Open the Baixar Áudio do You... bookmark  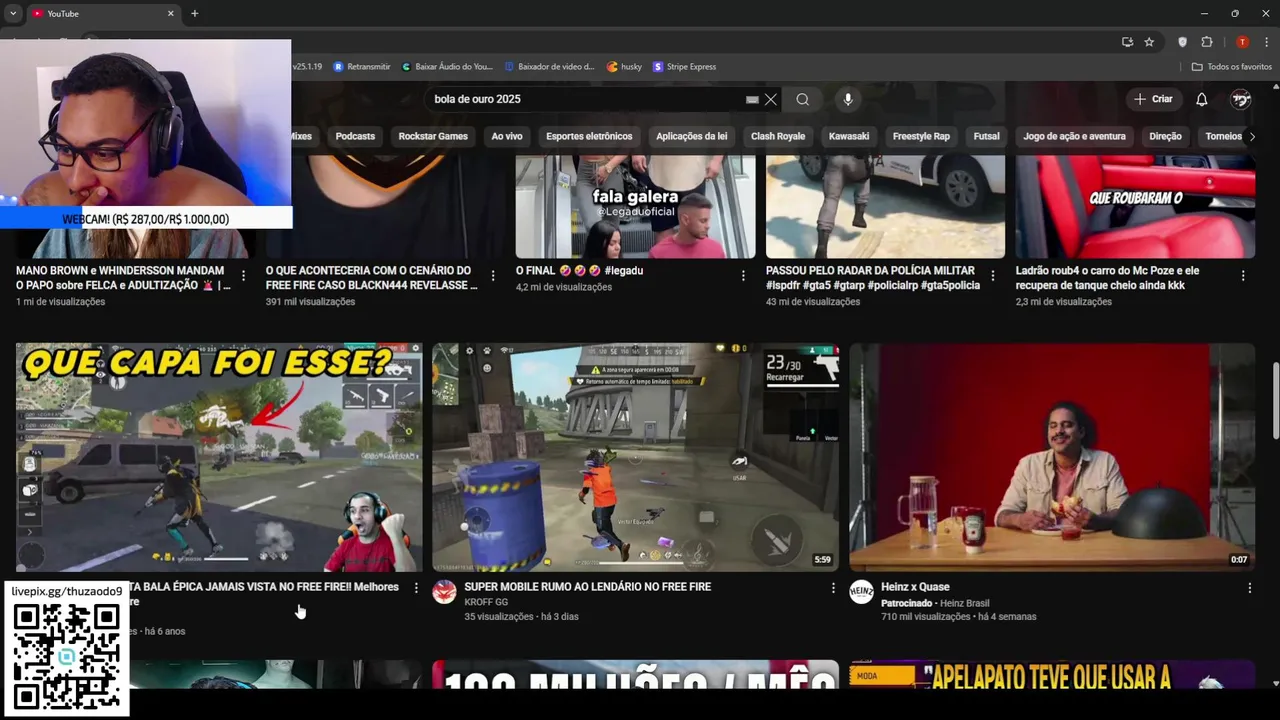pos(446,67)
